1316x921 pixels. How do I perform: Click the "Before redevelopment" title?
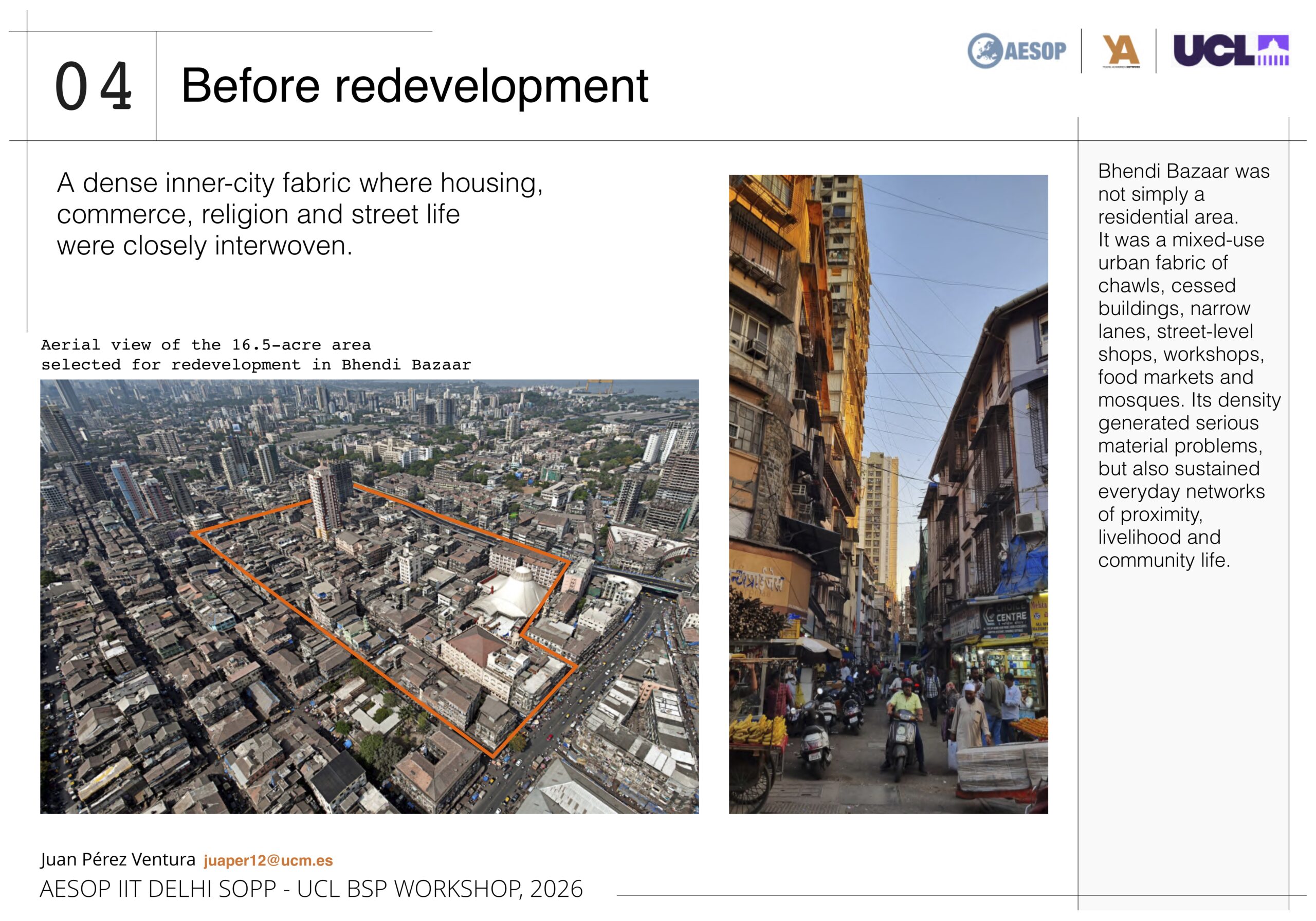pyautogui.click(x=415, y=86)
